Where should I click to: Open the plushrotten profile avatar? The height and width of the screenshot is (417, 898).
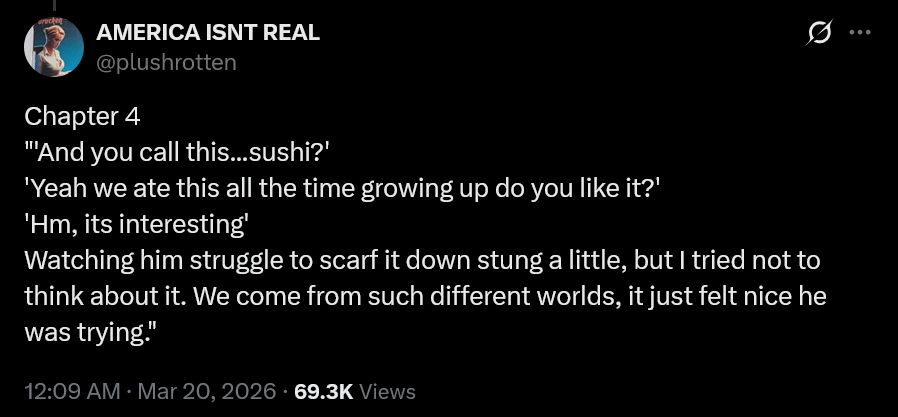point(54,47)
